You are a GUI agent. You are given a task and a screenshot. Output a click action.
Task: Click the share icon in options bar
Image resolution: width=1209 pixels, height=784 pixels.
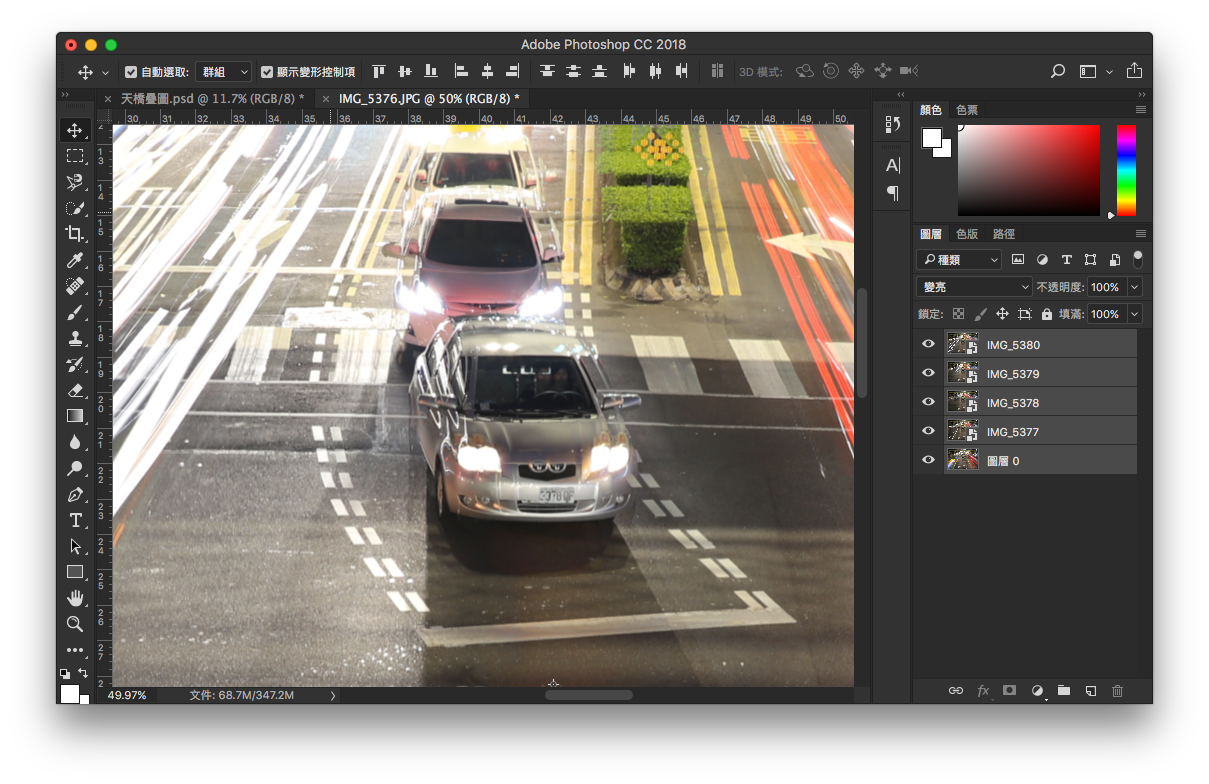(1134, 71)
